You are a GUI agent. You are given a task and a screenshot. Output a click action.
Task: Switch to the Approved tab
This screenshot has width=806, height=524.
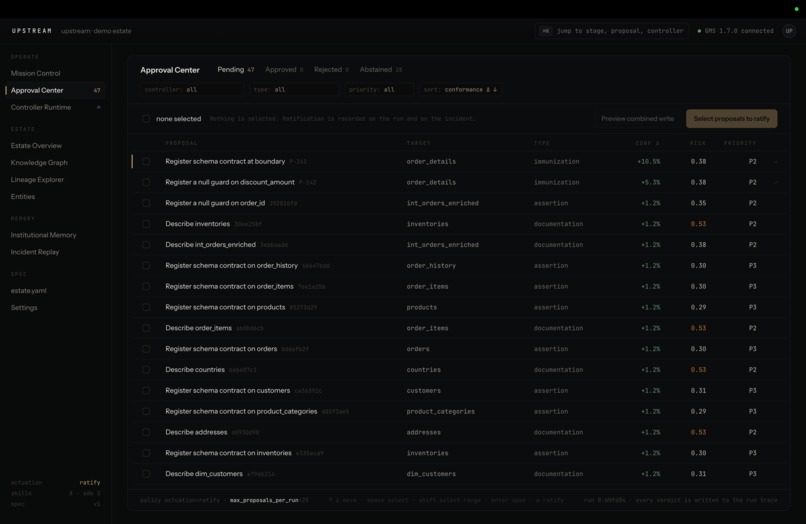(284, 69)
